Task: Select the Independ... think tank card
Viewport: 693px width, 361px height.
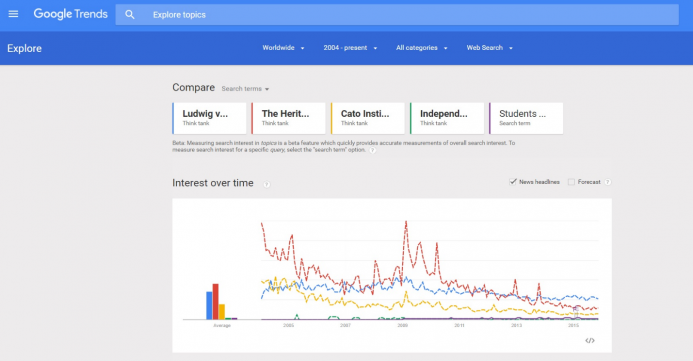Action: 447,118
